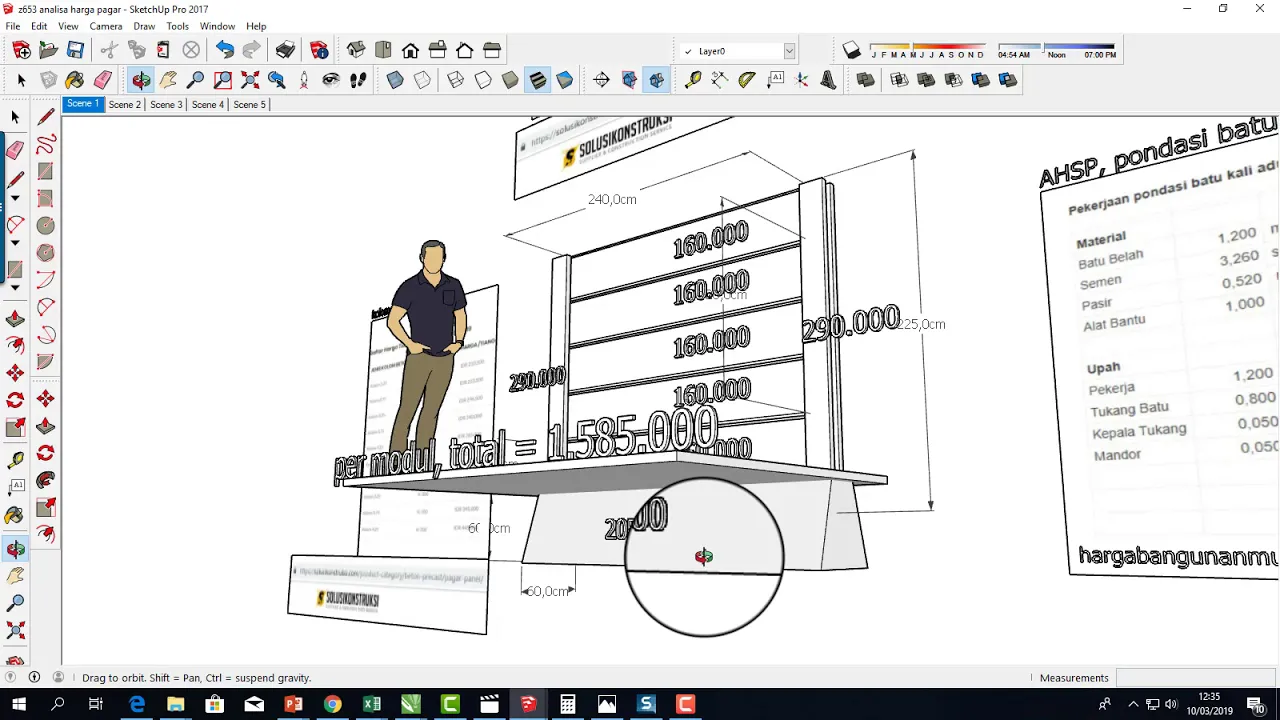Select Paint Bucket in top toolbar
This screenshot has height=720, width=1280.
click(x=75, y=80)
